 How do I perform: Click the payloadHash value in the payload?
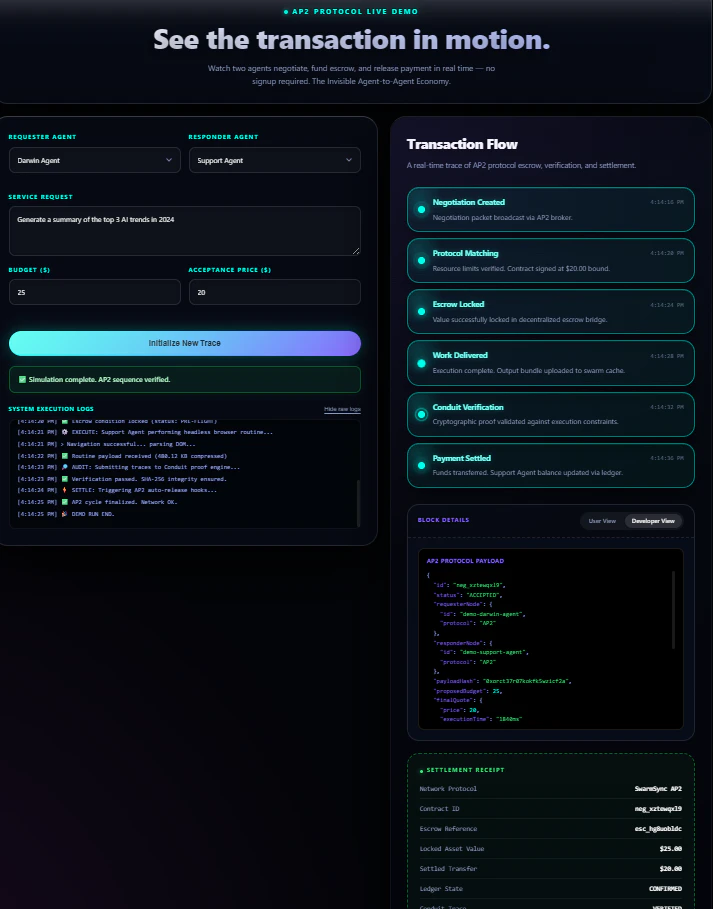(527, 681)
